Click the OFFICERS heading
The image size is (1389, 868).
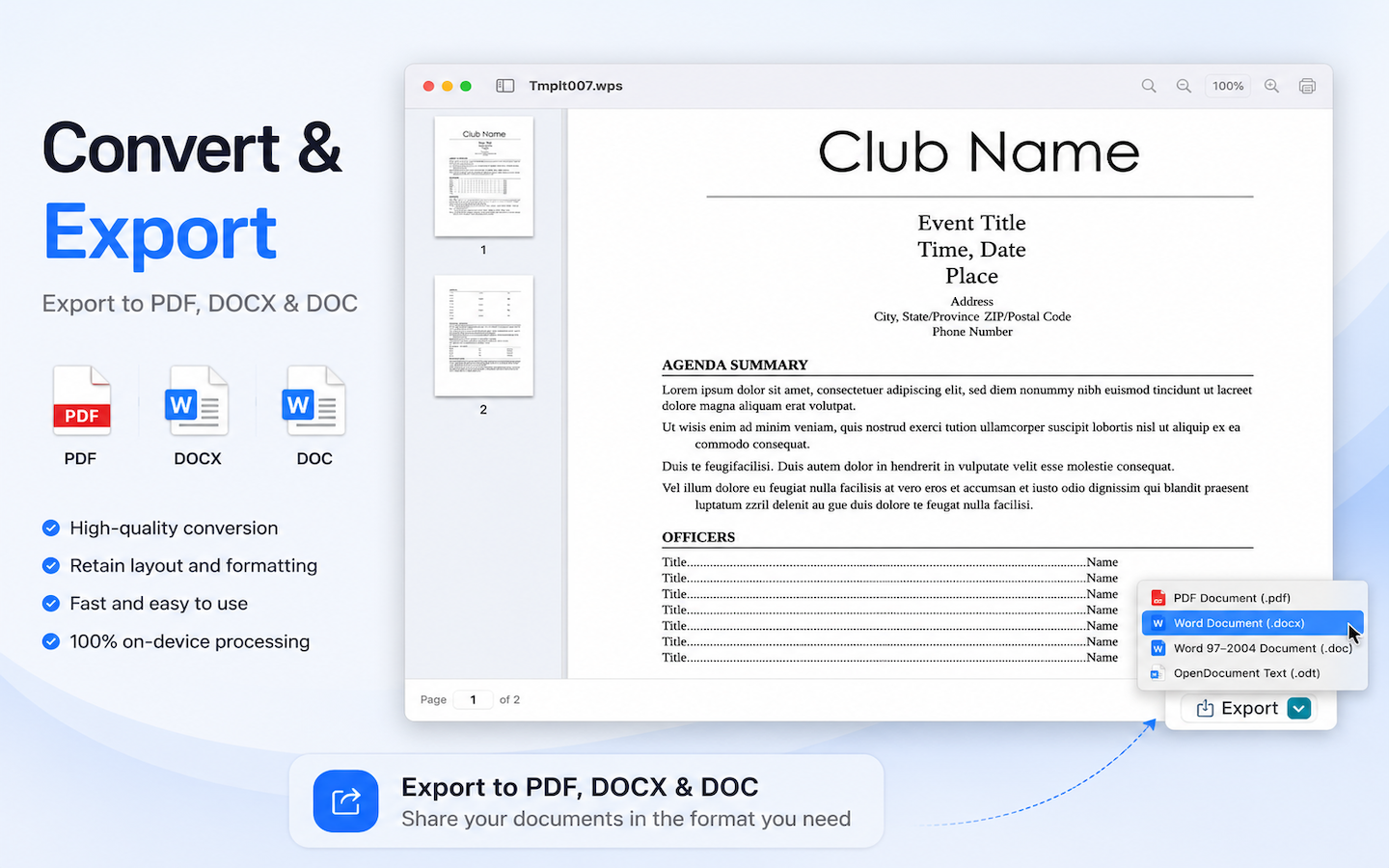[698, 537]
